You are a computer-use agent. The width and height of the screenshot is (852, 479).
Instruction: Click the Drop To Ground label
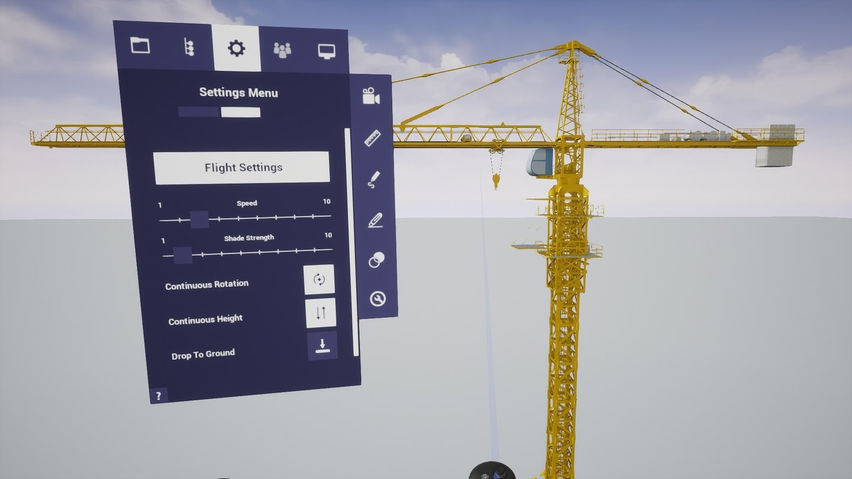[203, 355]
